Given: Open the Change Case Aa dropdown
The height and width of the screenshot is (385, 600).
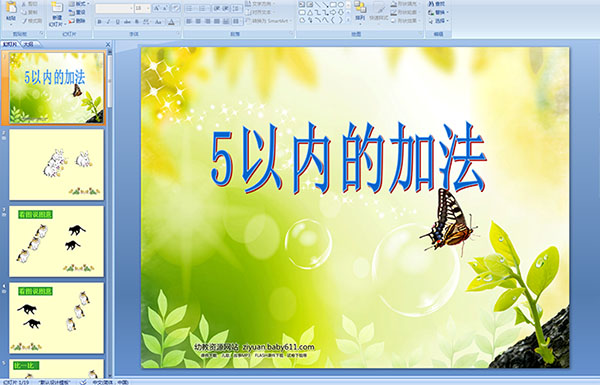Looking at the screenshot, I should click(159, 22).
